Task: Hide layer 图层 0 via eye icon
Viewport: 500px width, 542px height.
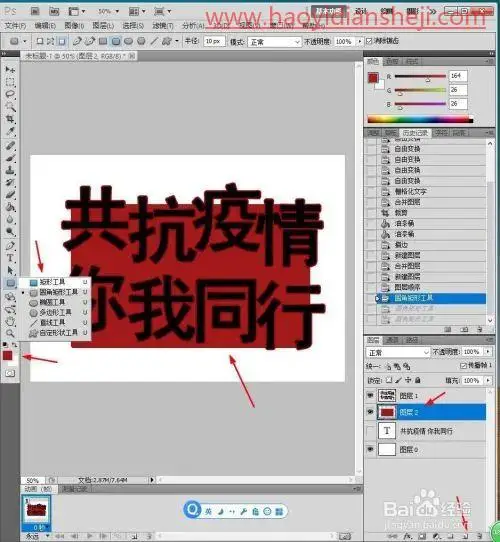Action: click(x=370, y=449)
